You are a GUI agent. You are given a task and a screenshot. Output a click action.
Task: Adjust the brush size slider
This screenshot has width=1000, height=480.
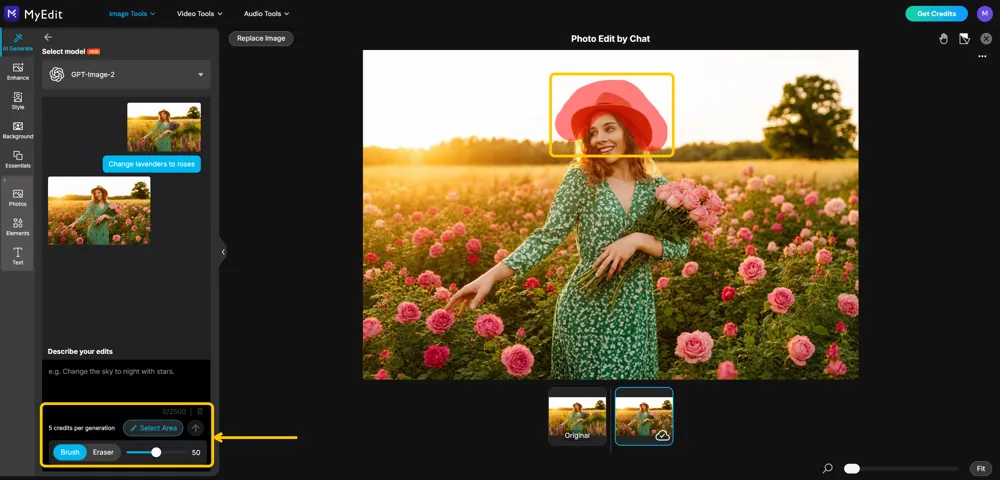tap(155, 453)
